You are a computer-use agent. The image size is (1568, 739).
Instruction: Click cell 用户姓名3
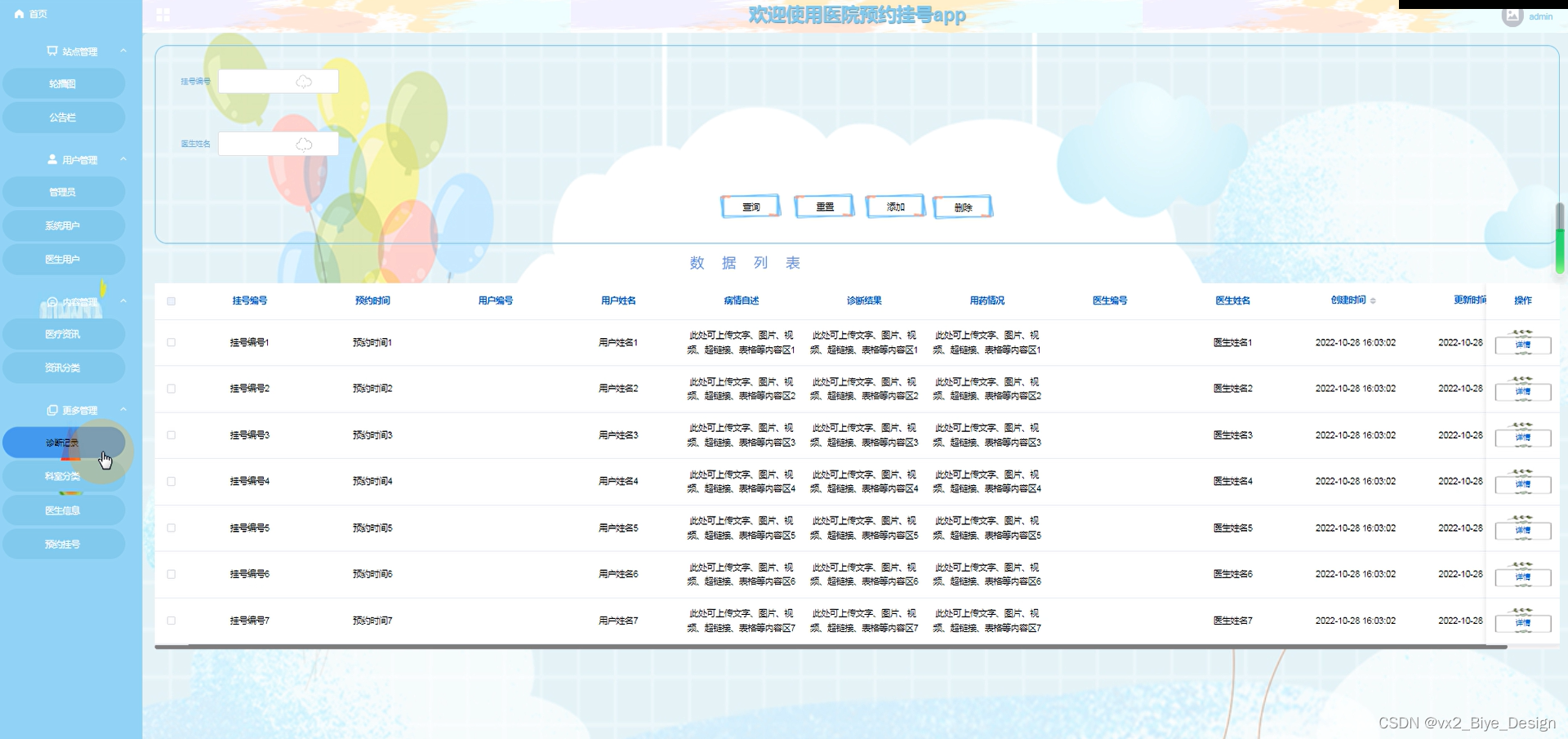[x=618, y=435]
